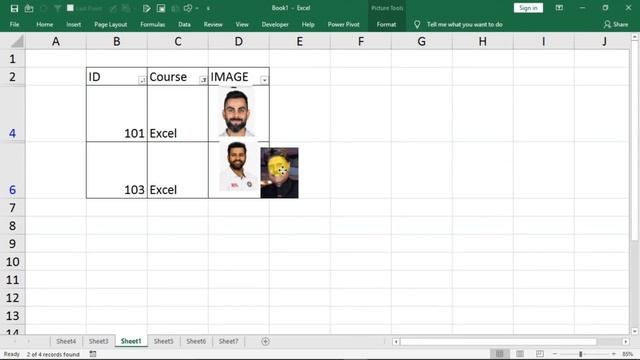Click the New sheet plus icon
Viewport: 640px width, 360px height.
pos(265,341)
